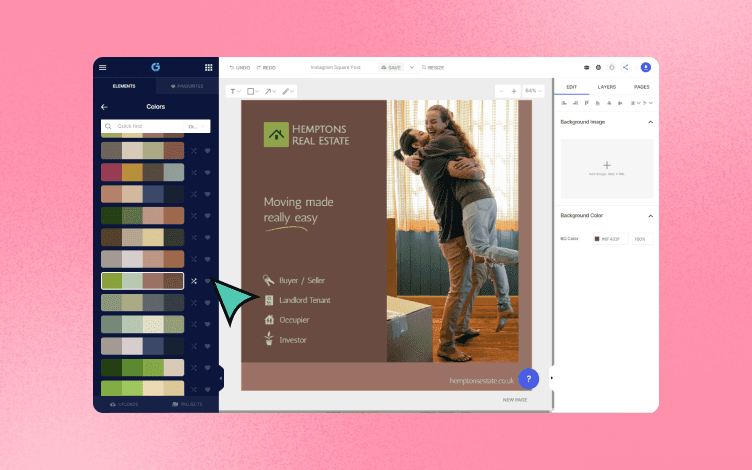Image resolution: width=752 pixels, height=470 pixels.
Task: Switch to the Favourites tab
Action: click(x=187, y=86)
